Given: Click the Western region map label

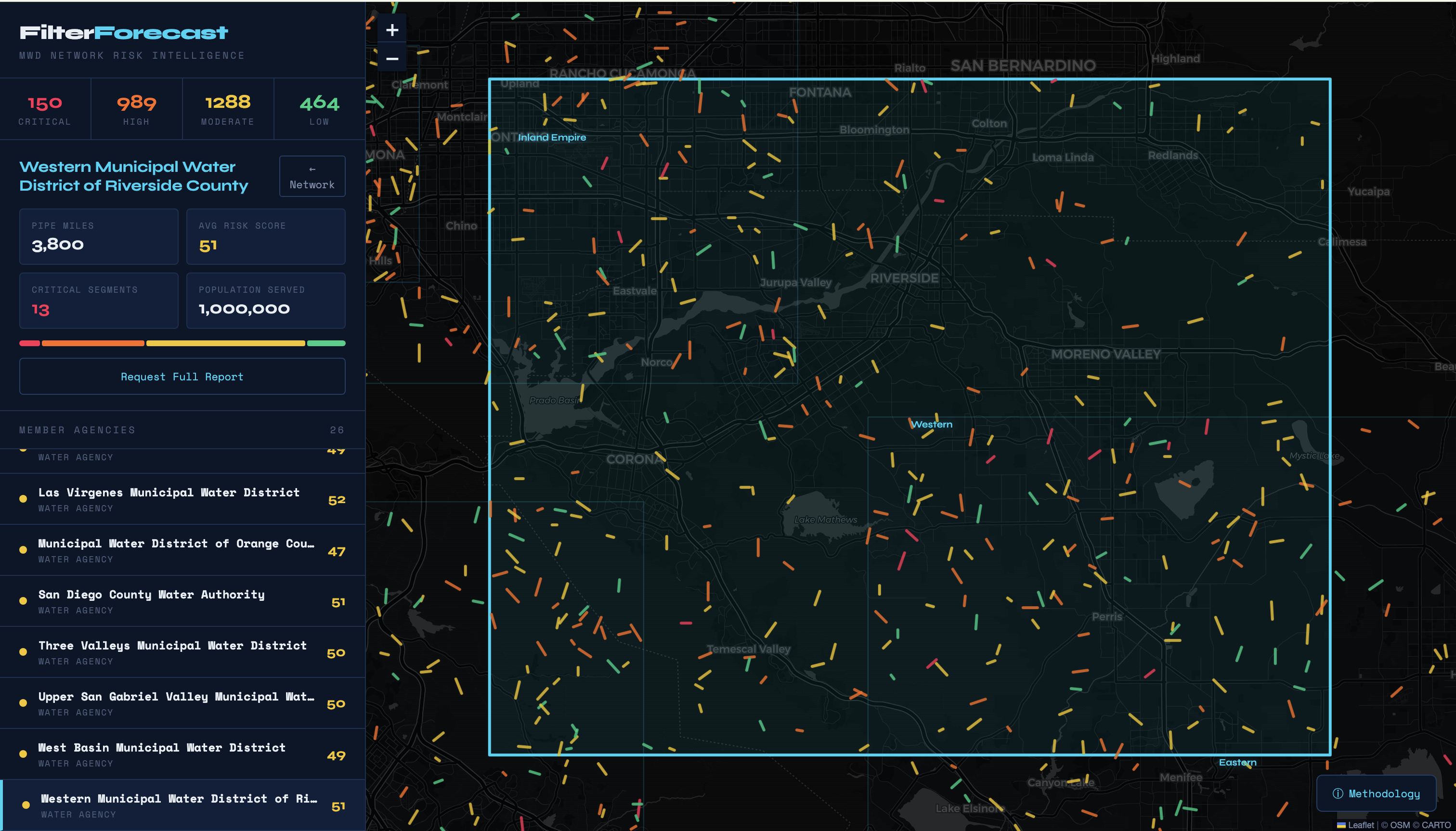Looking at the screenshot, I should click(932, 424).
